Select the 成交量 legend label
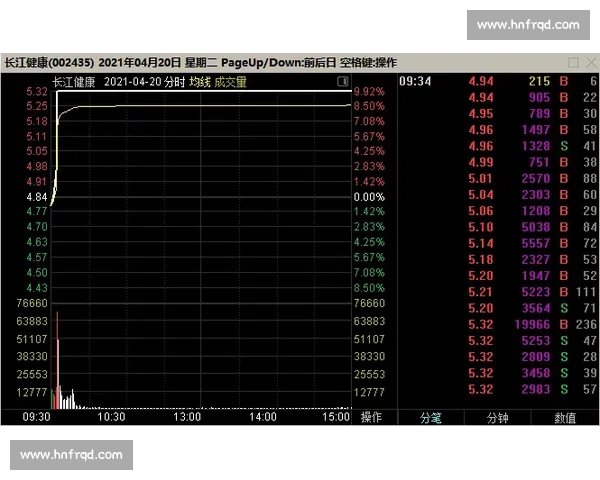The image size is (600, 480). pos(230,82)
